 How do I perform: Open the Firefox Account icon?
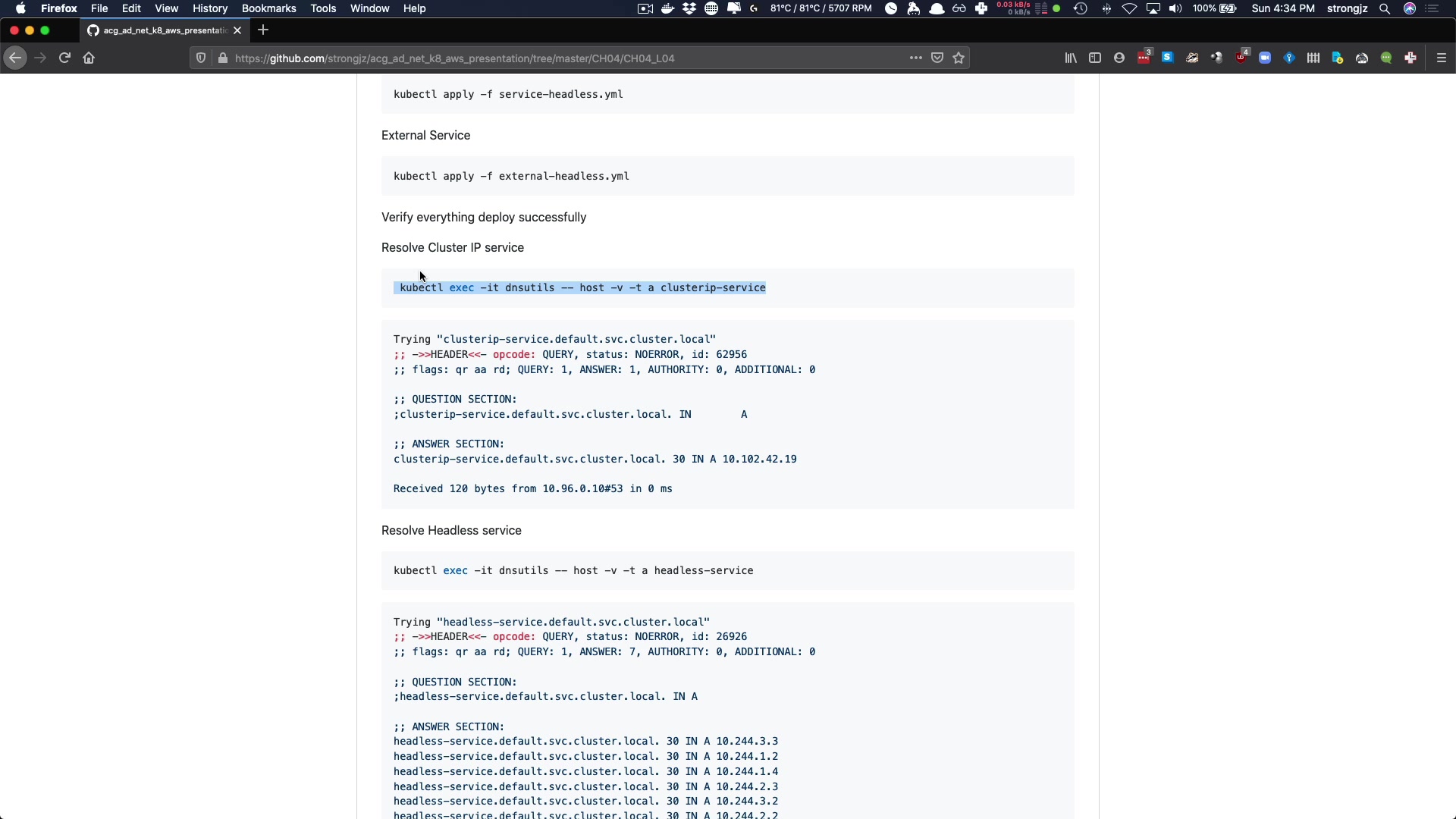pyautogui.click(x=1119, y=58)
